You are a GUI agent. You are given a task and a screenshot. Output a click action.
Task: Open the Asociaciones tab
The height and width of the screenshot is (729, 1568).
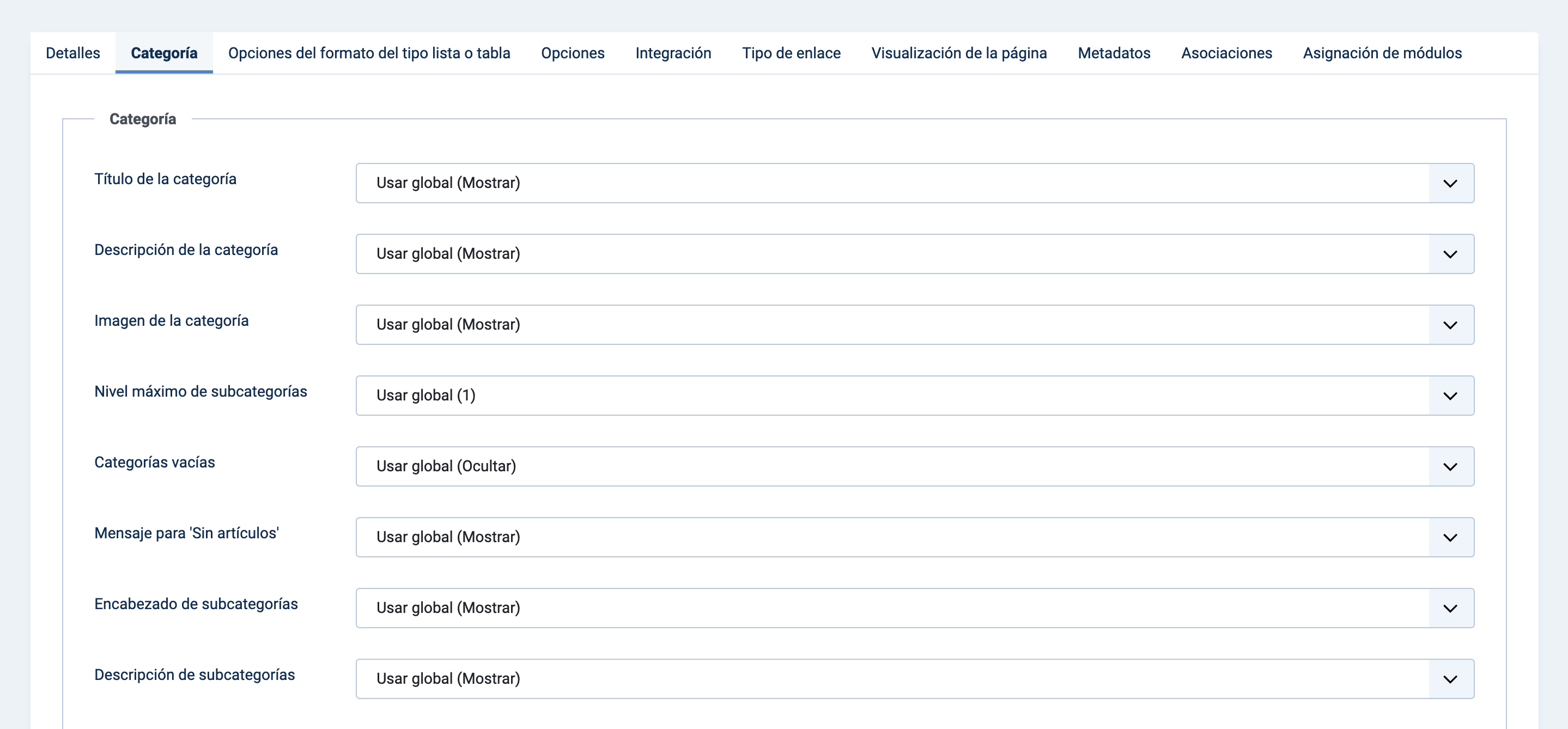pos(1226,53)
